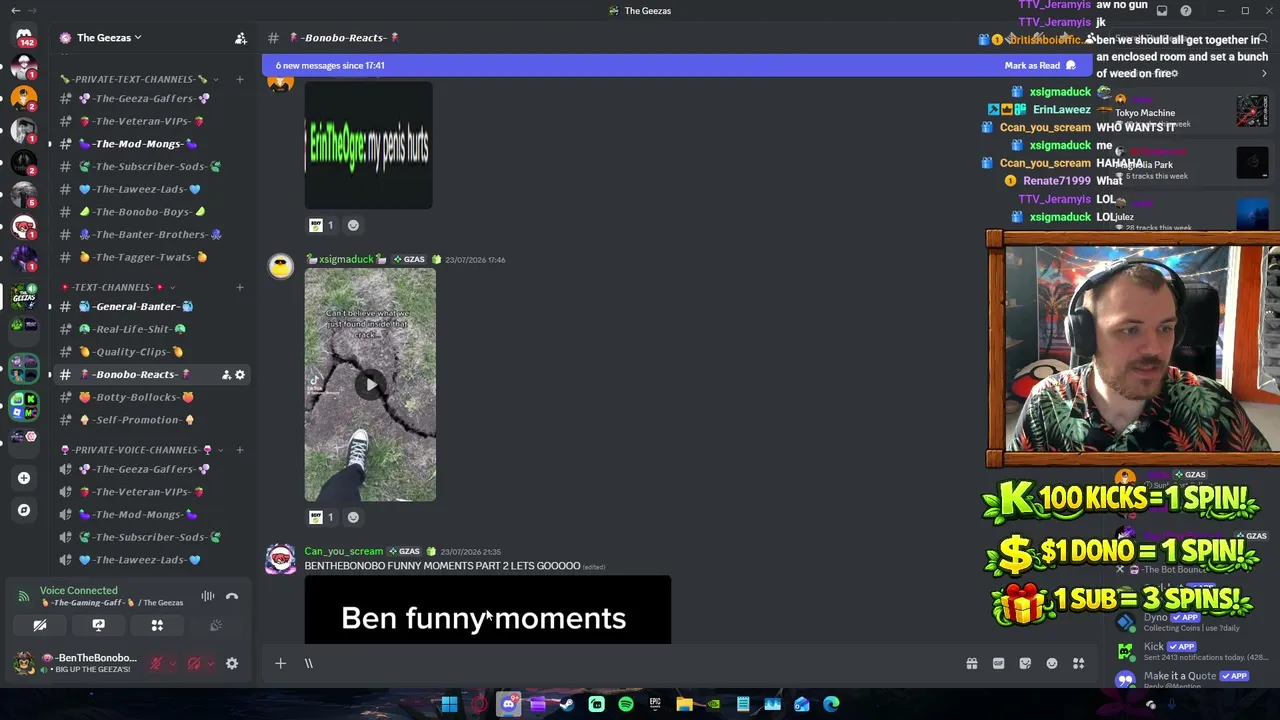This screenshot has width=1280, height=720.
Task: Open the voice soundboard icon
Action: coord(215,625)
